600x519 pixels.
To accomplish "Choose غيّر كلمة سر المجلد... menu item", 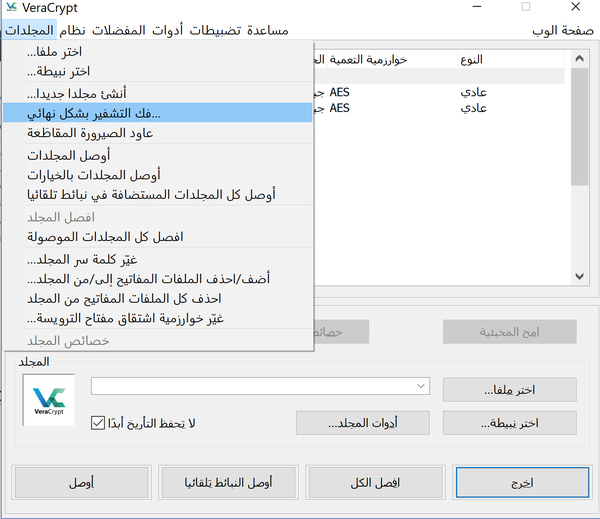I will coord(158,260).
